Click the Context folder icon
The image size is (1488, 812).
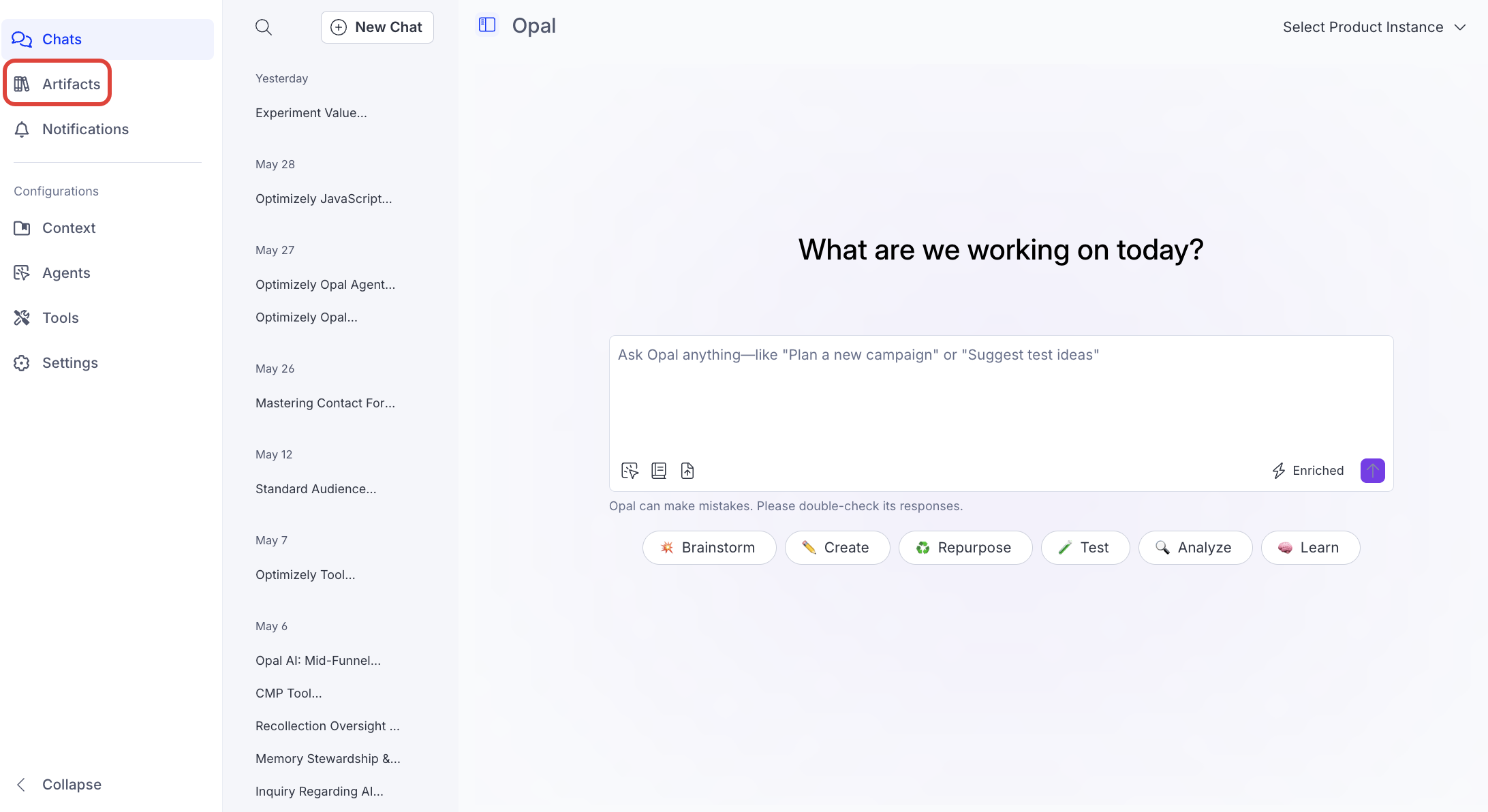[22, 228]
